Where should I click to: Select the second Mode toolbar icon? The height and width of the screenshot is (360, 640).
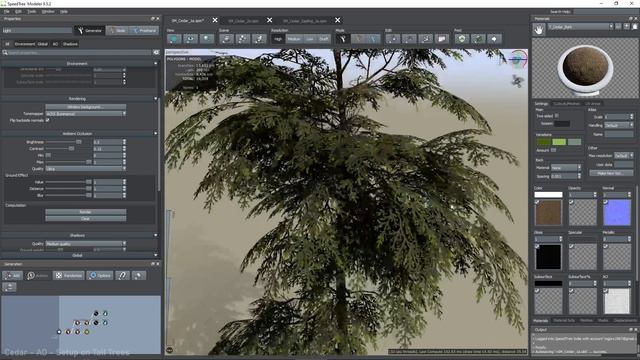pyautogui.click(x=358, y=39)
